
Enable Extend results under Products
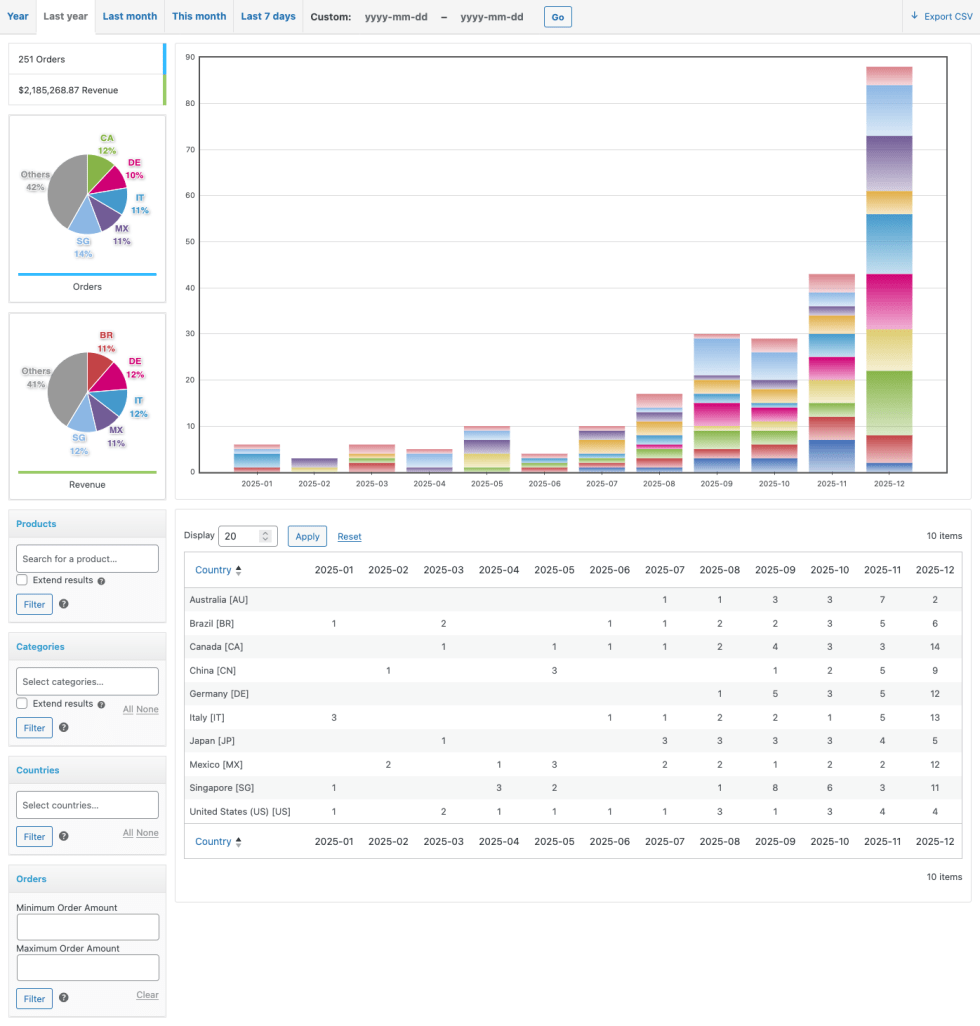[x=23, y=580]
